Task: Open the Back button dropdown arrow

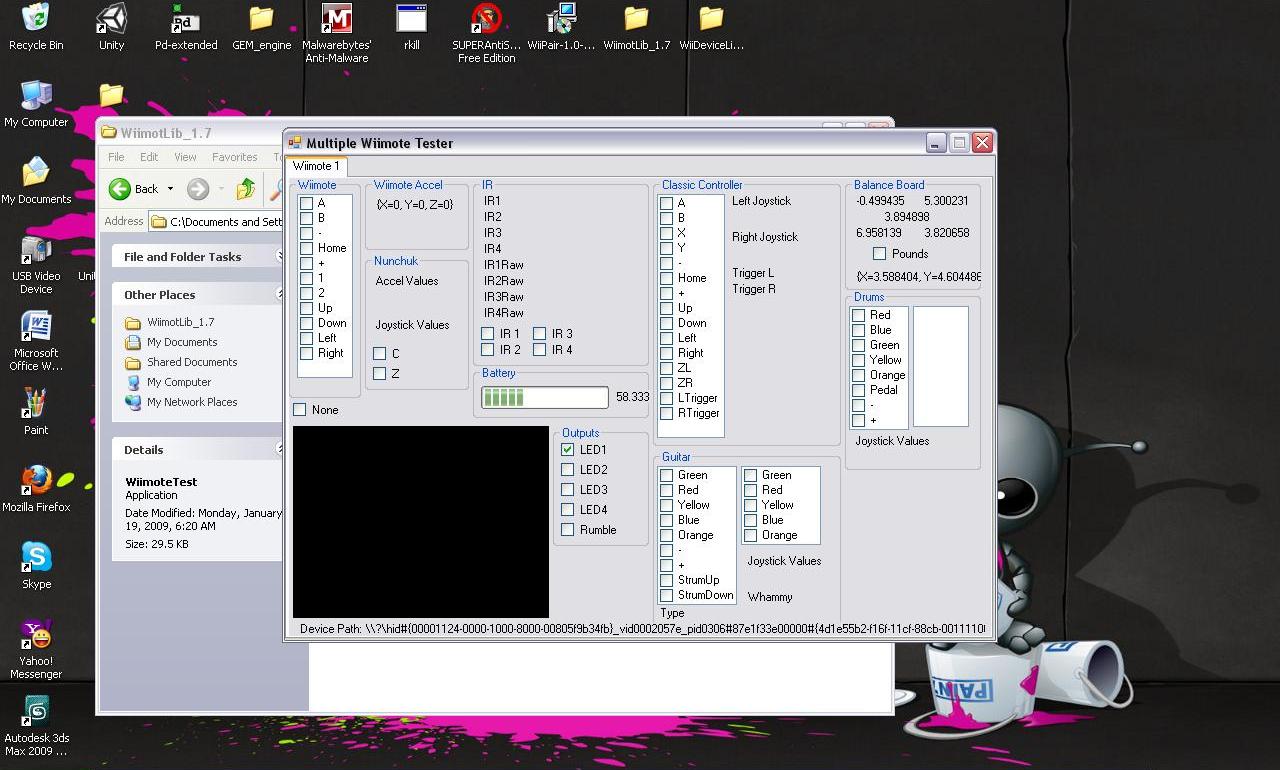Action: click(x=170, y=188)
